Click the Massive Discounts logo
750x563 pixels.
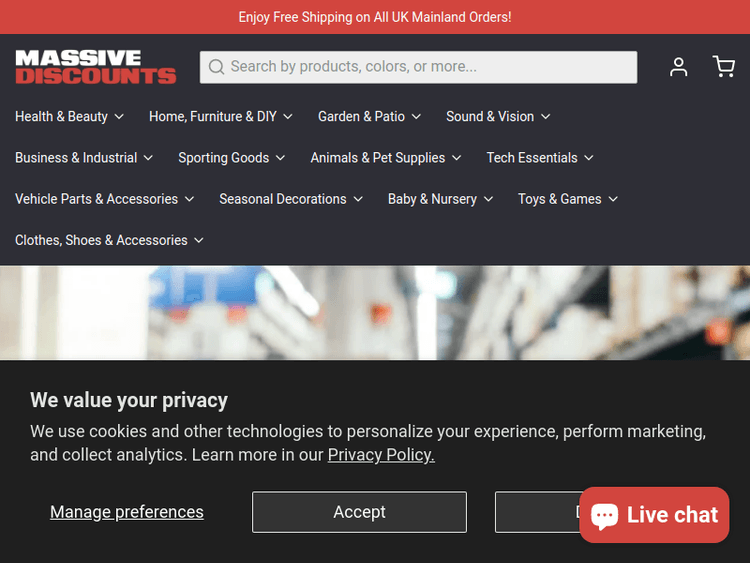(96, 67)
